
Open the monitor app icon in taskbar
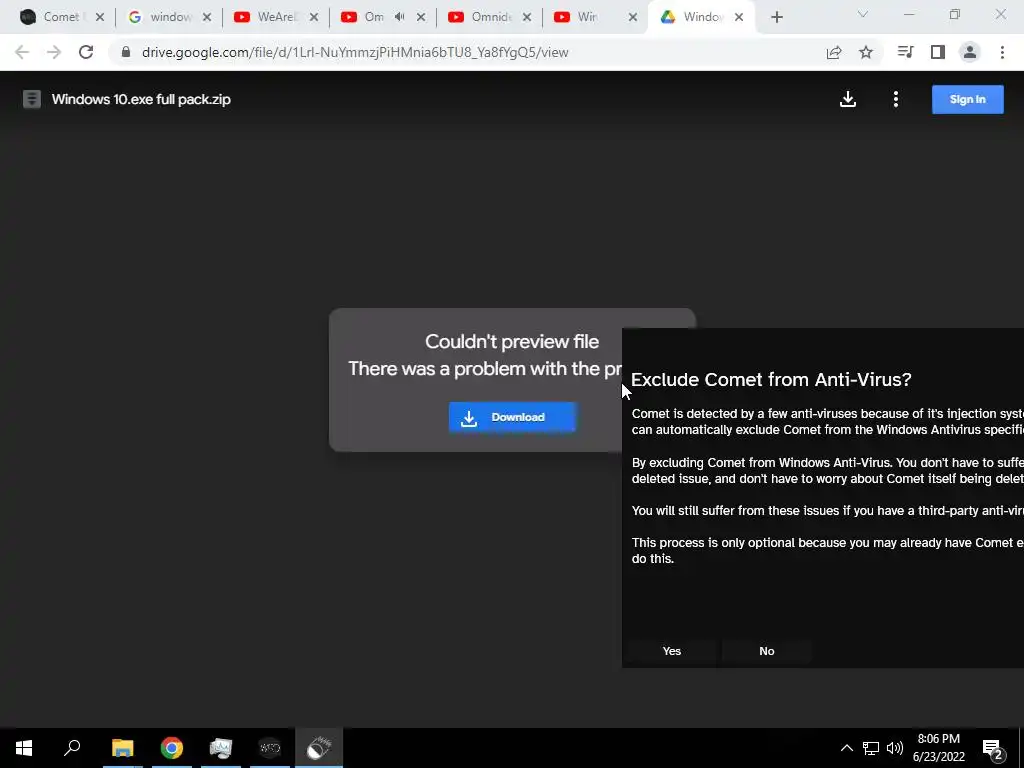click(221, 748)
